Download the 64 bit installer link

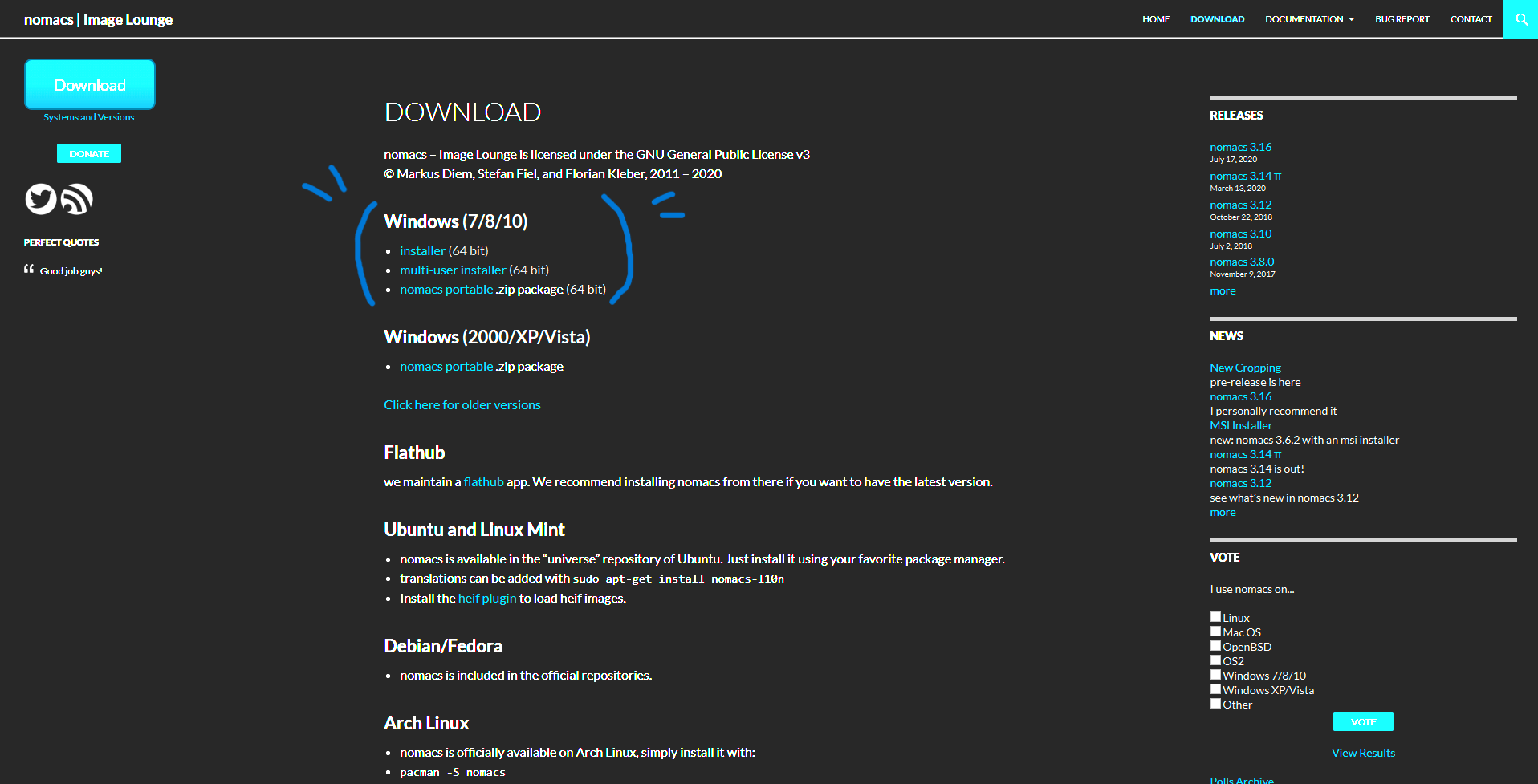[422, 251]
